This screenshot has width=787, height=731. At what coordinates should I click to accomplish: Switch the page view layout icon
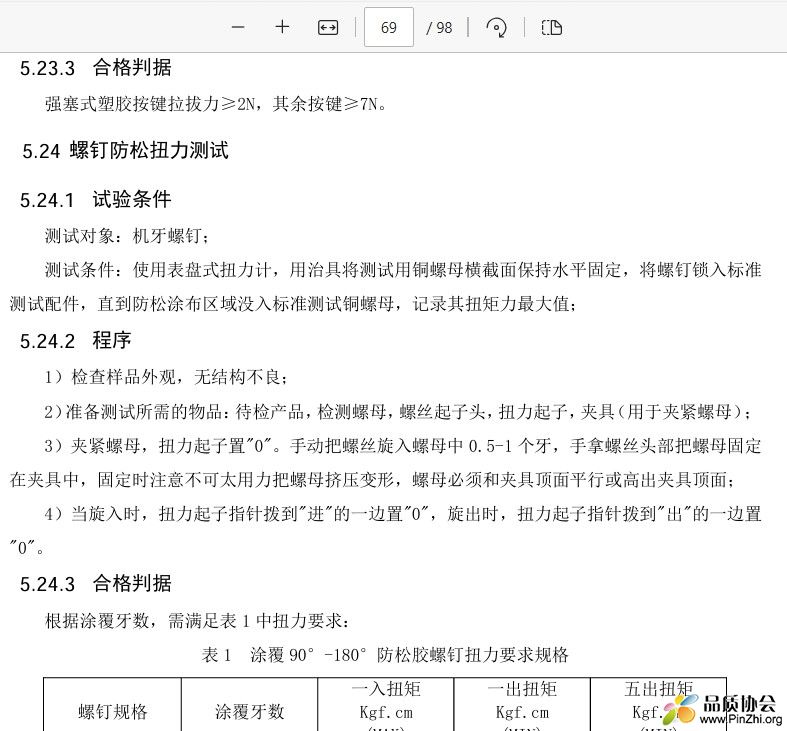coord(552,27)
